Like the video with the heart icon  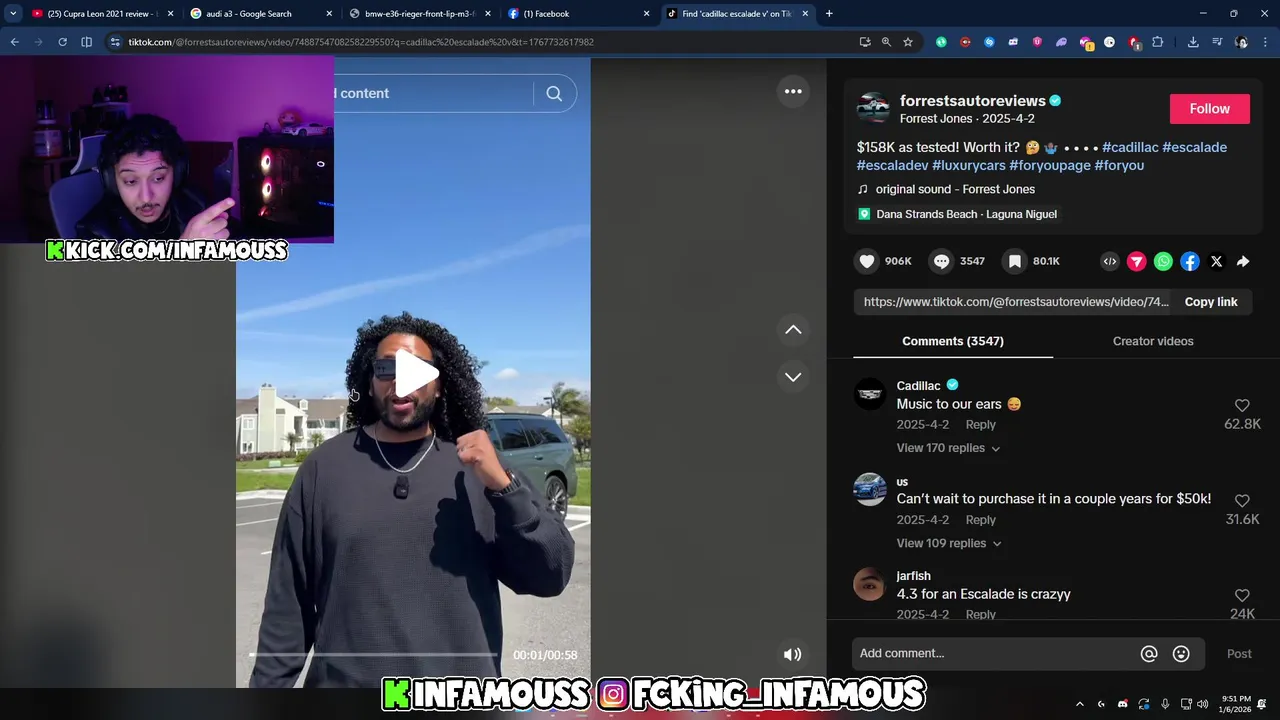(x=867, y=261)
